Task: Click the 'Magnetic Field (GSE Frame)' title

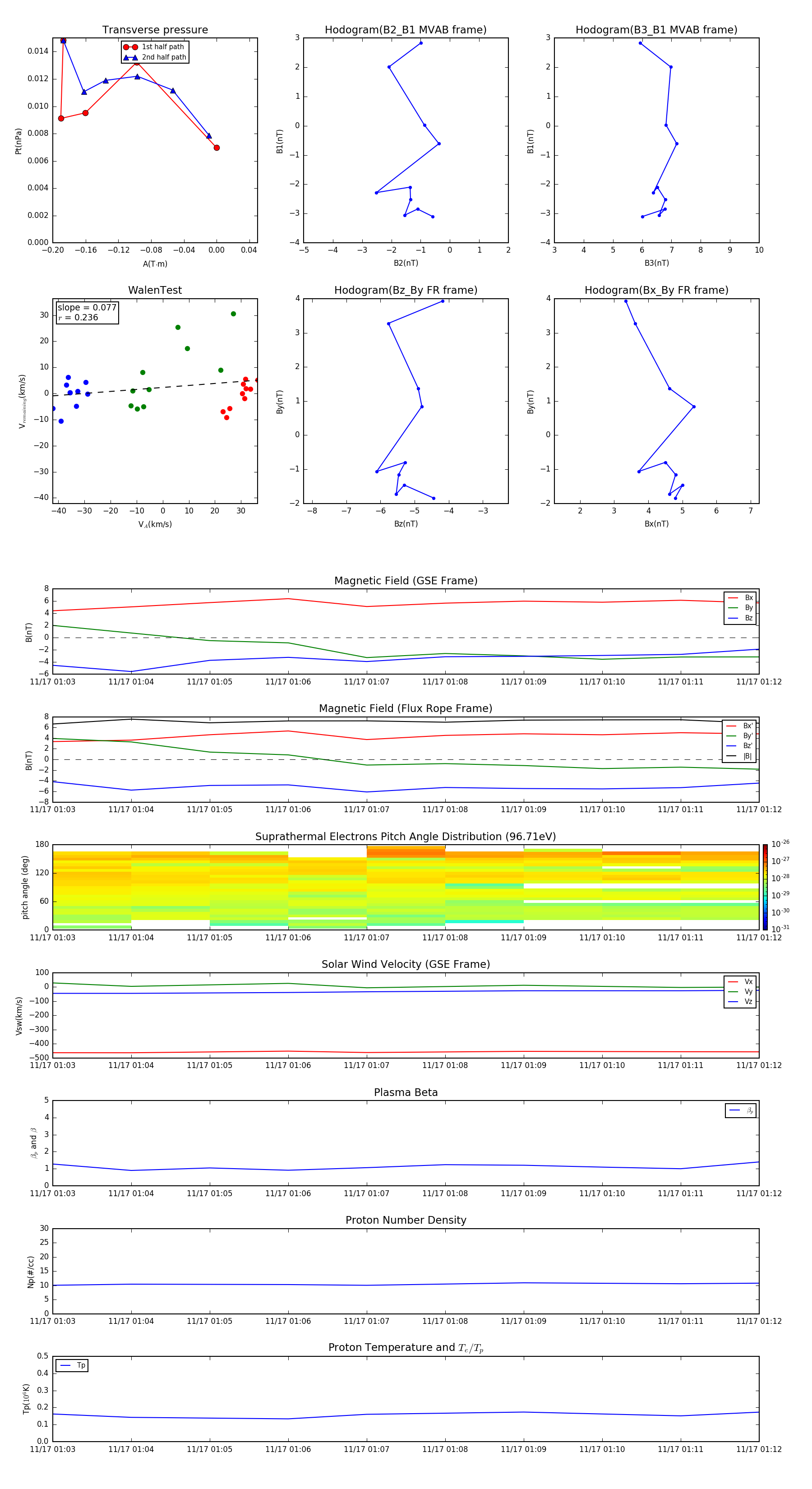Action: click(406, 581)
